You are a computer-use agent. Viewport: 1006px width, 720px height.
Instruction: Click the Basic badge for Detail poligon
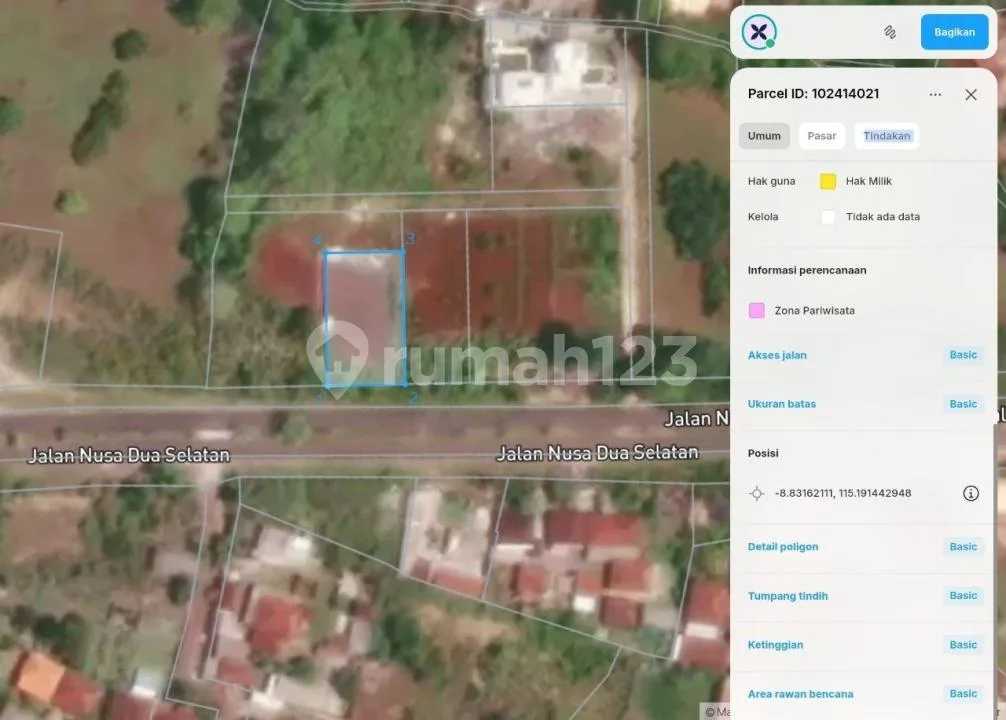click(963, 547)
